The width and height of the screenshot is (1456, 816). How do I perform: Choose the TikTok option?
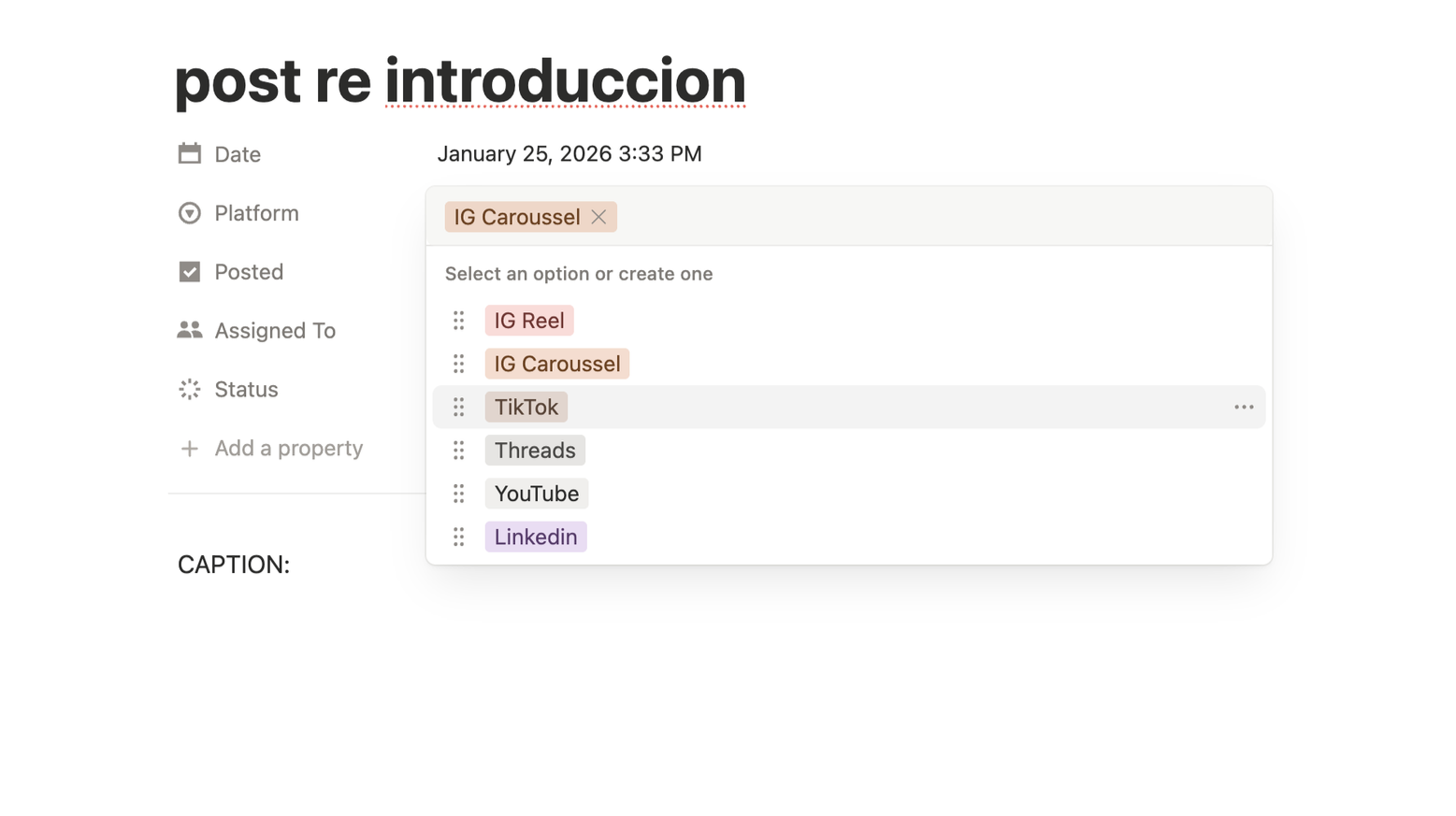pyautogui.click(x=526, y=407)
